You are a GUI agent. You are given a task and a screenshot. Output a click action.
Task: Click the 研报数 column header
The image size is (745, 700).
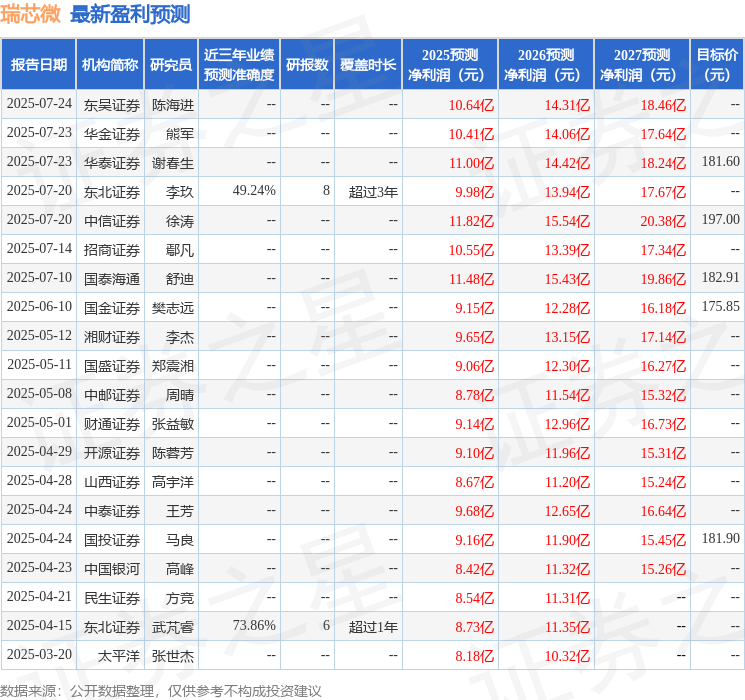pos(307,65)
